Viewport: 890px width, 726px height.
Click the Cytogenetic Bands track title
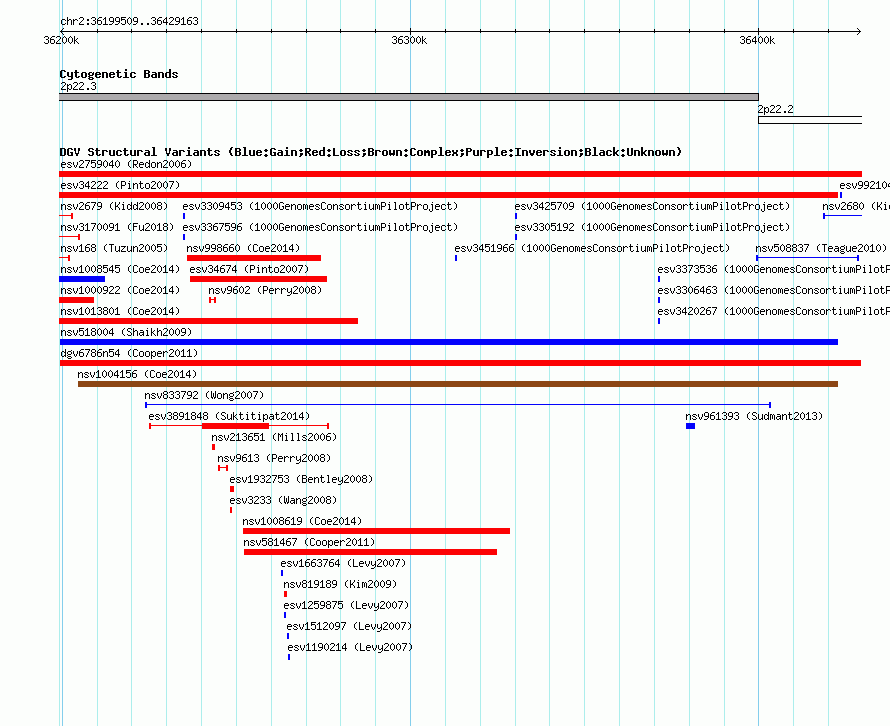pyautogui.click(x=119, y=74)
